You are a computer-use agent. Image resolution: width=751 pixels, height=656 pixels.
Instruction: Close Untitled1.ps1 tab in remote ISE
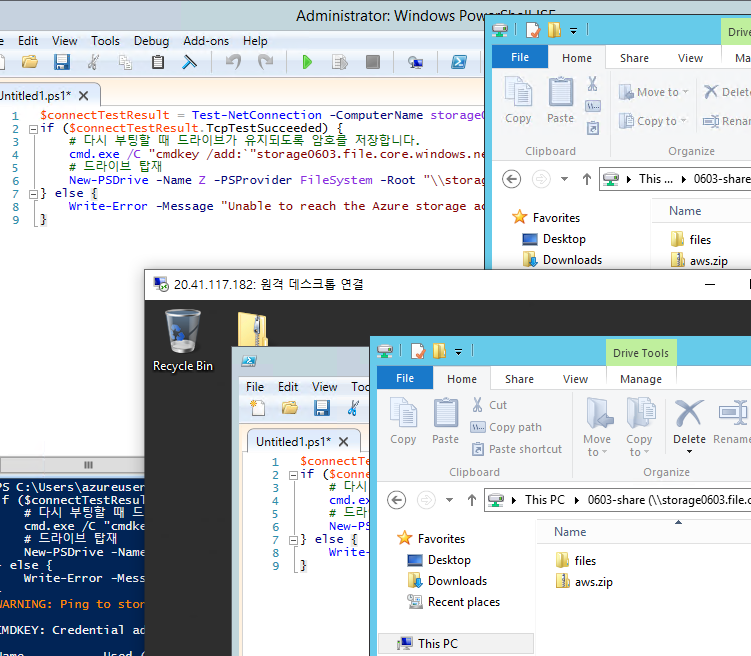343,441
